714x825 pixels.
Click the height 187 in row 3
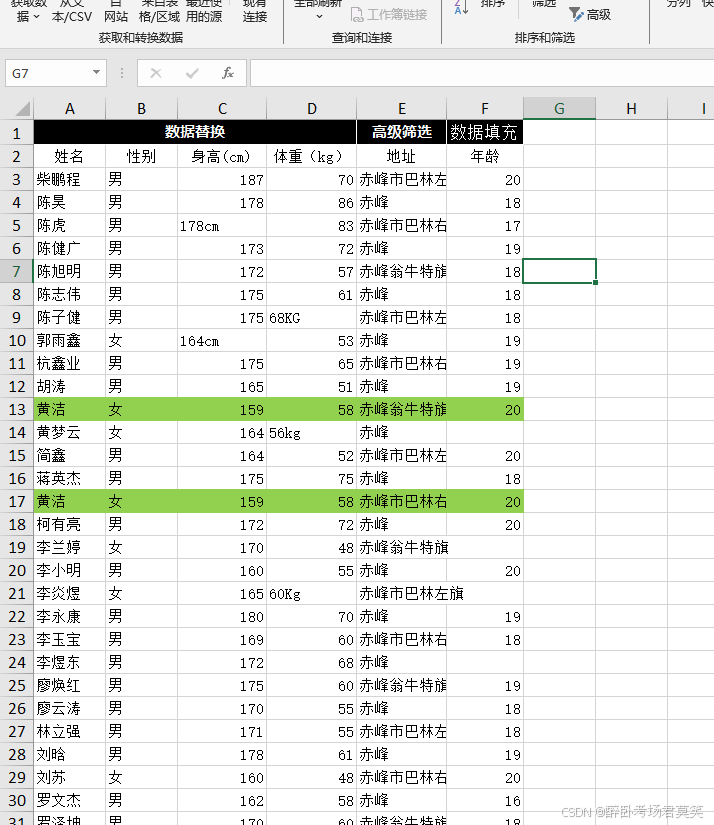[222, 179]
